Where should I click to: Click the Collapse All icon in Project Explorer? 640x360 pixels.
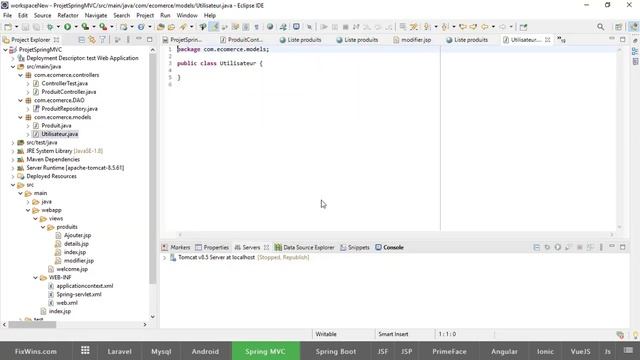click(x=82, y=40)
